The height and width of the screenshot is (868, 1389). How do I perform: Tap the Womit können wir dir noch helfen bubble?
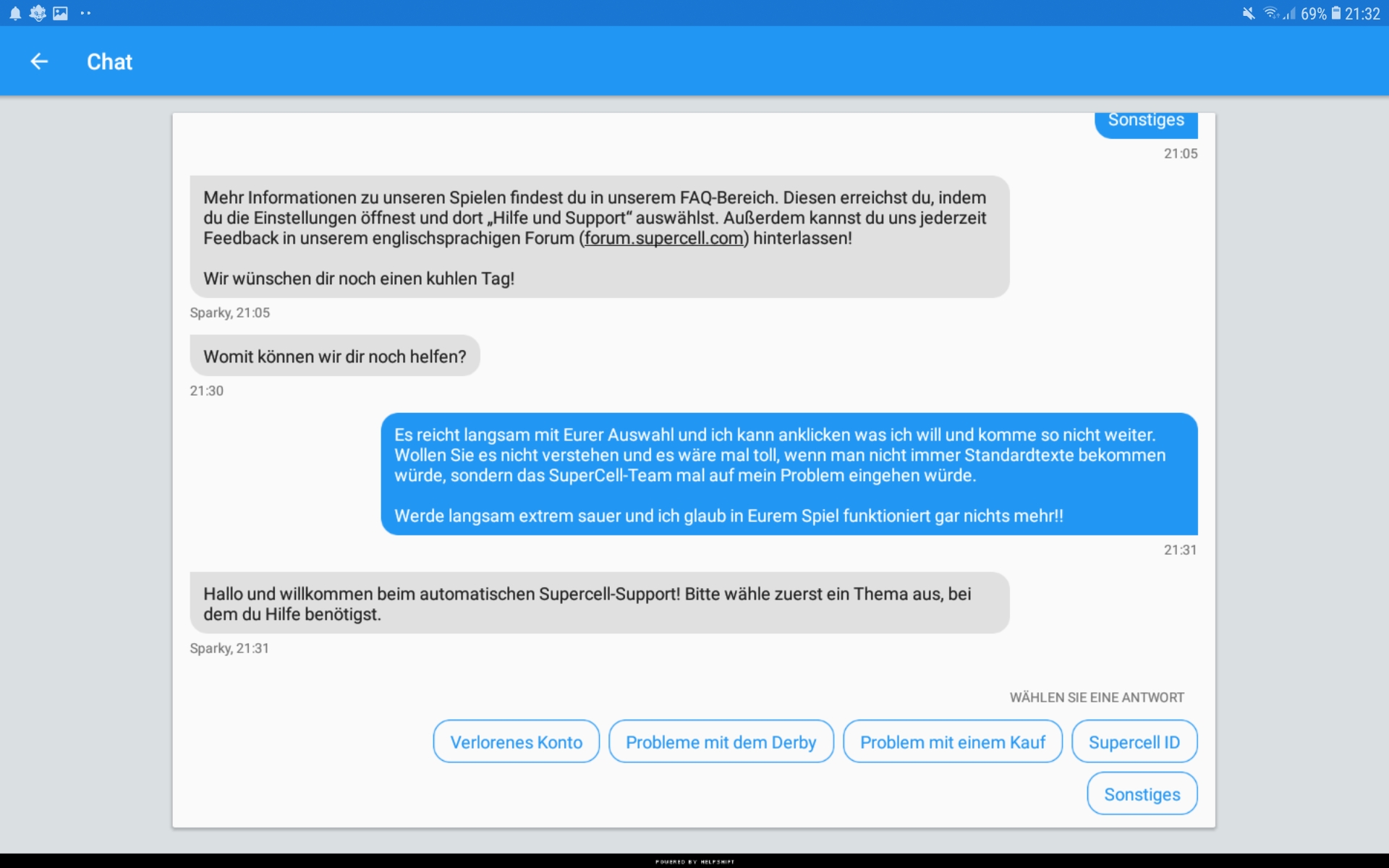(335, 355)
